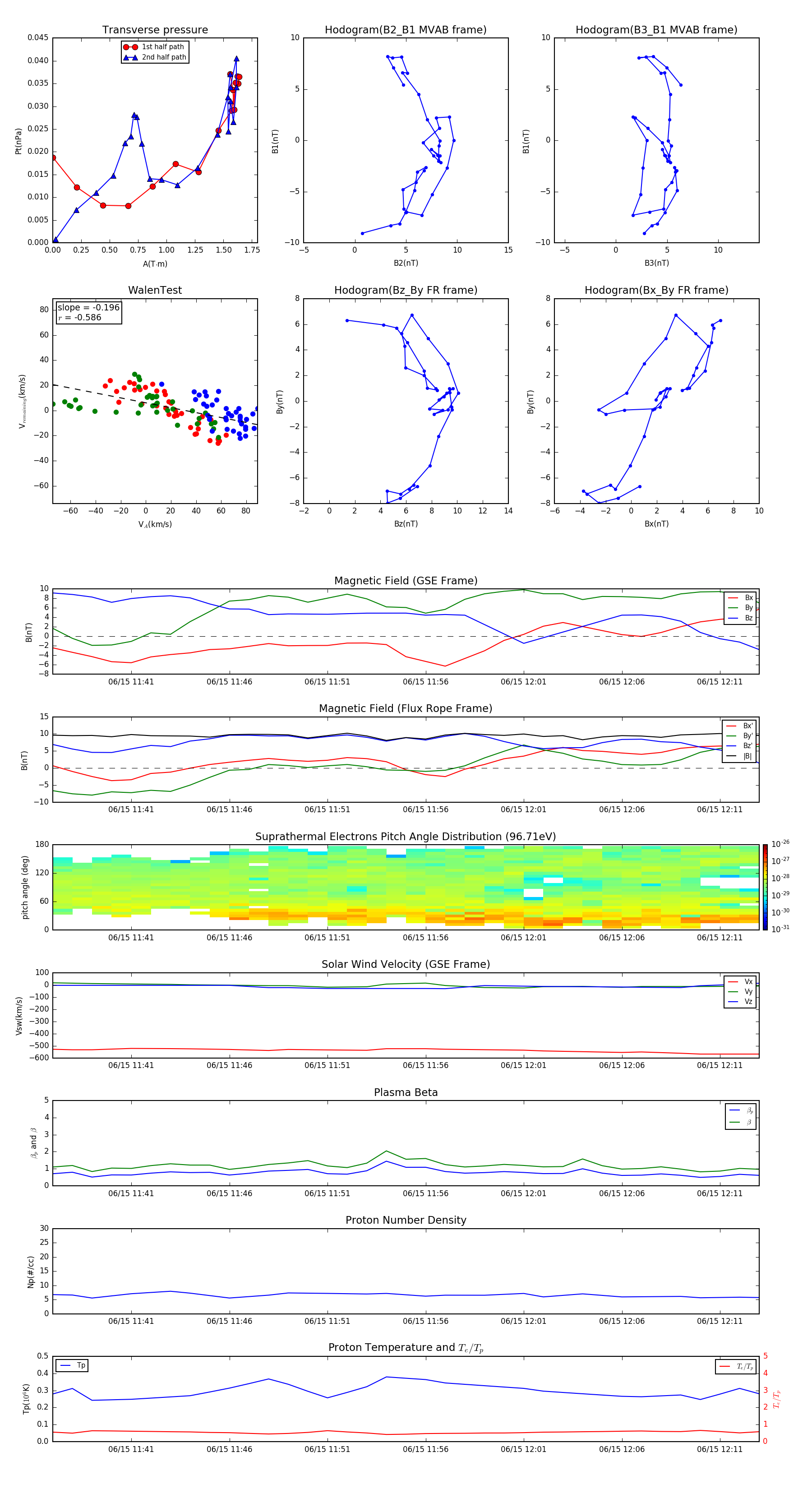Click the 'Hodogram(B2_B1 MVAB frame)' title
The height and width of the screenshot is (1489, 812).
(406, 30)
